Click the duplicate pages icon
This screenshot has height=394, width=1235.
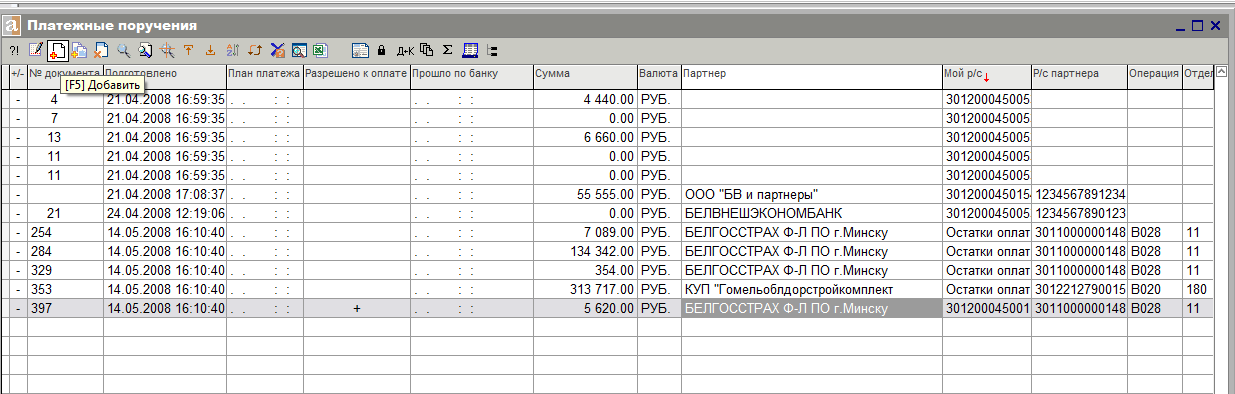coord(427,50)
